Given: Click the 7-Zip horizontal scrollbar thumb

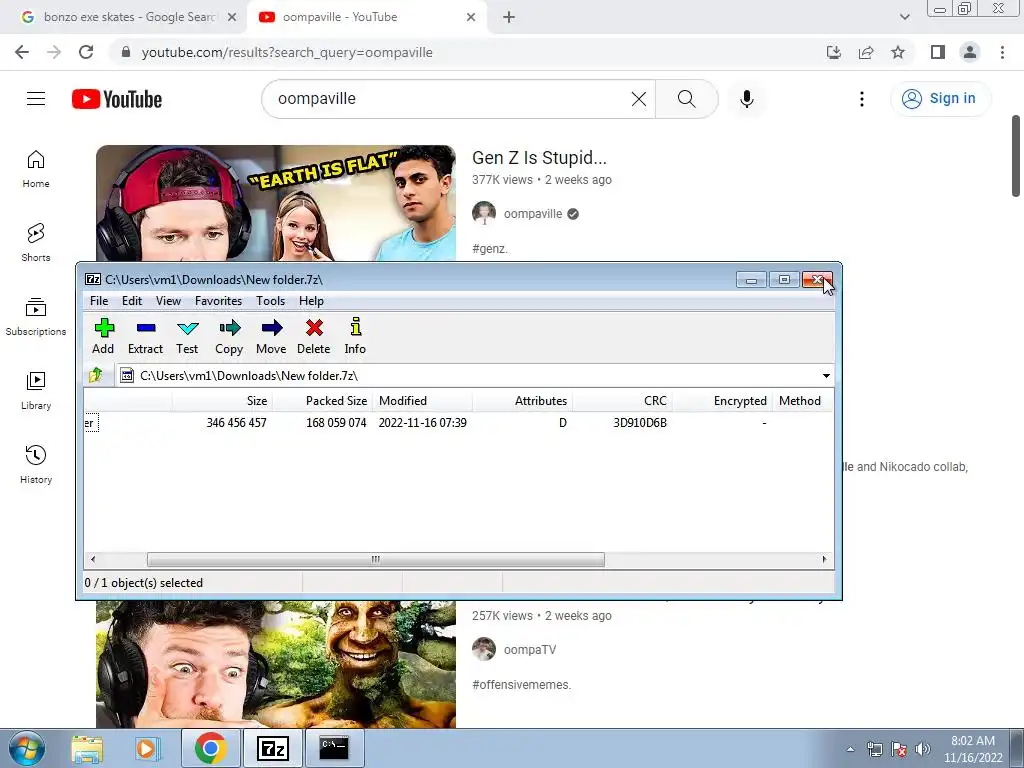Looking at the screenshot, I should pyautogui.click(x=376, y=560).
